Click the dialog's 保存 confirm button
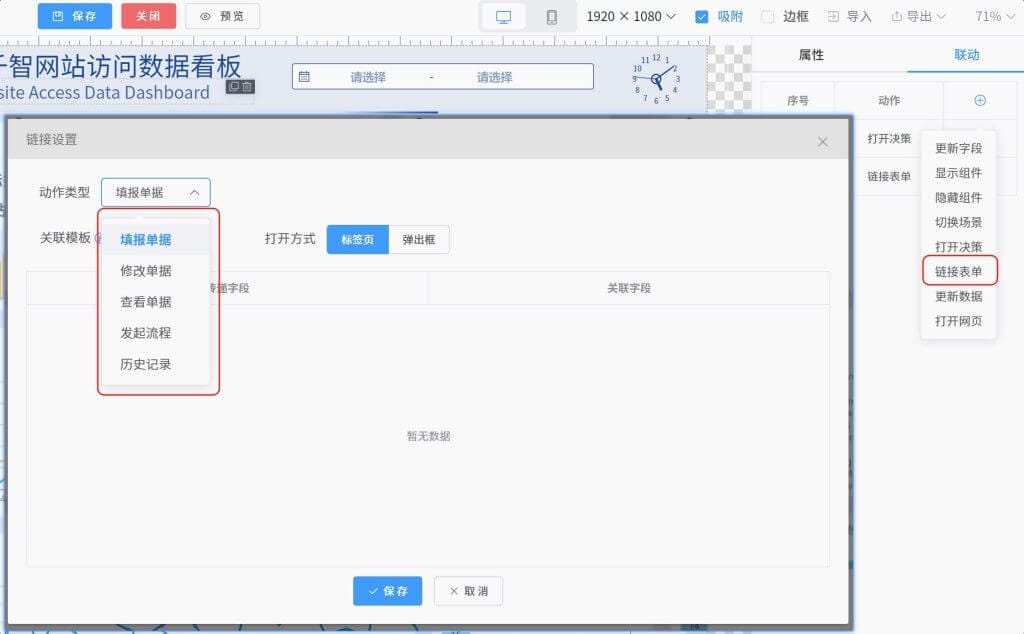Screen dimensions: 1024x634 coord(387,591)
